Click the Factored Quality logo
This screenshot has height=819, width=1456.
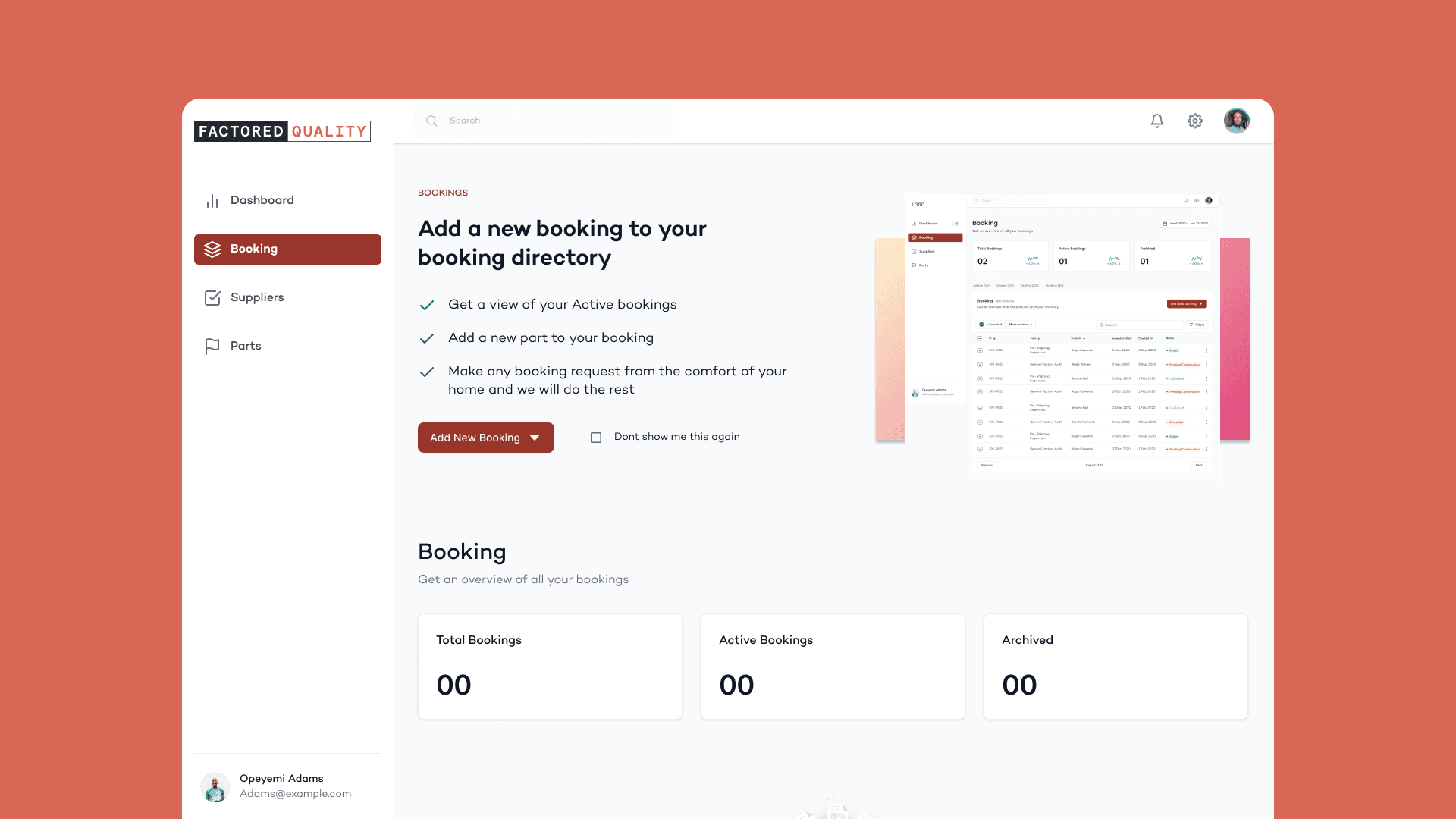[282, 131]
